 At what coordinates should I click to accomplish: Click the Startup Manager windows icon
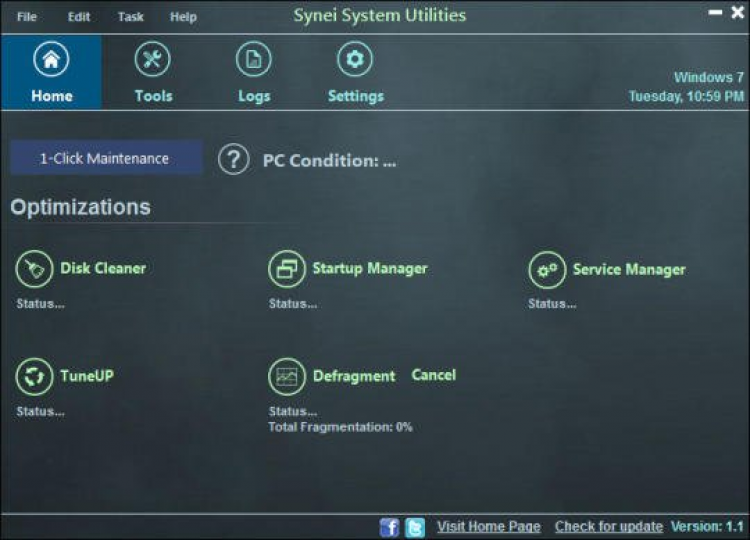pos(287,269)
